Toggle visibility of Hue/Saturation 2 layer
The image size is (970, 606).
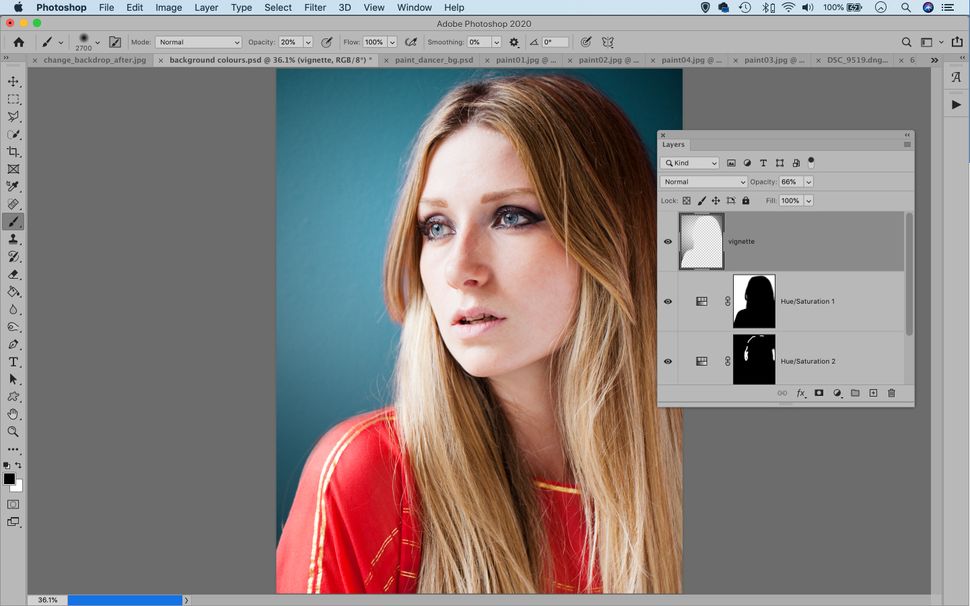(x=668, y=361)
